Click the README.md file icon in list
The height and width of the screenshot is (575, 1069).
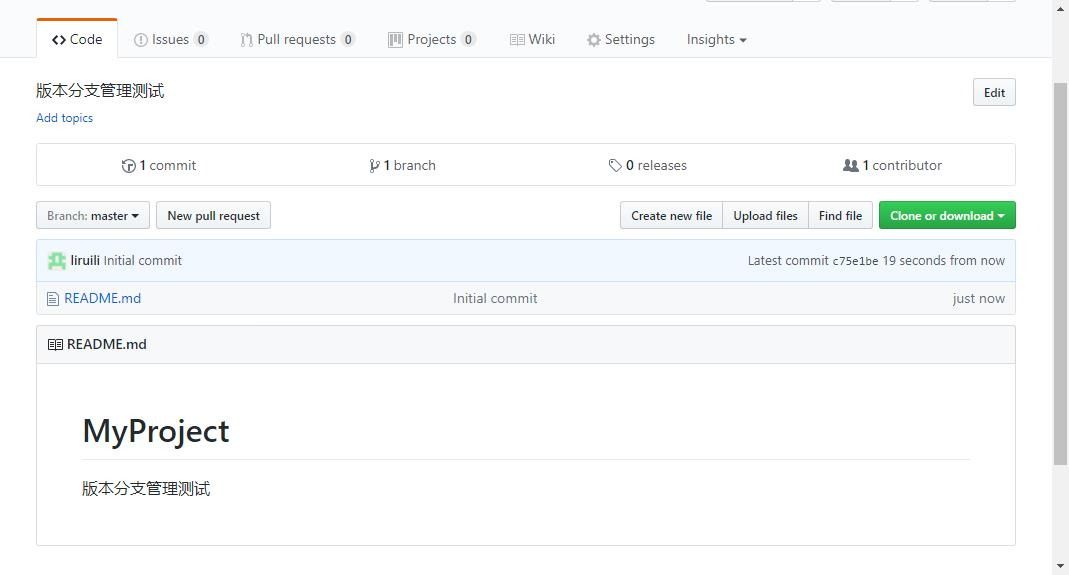[x=52, y=299]
